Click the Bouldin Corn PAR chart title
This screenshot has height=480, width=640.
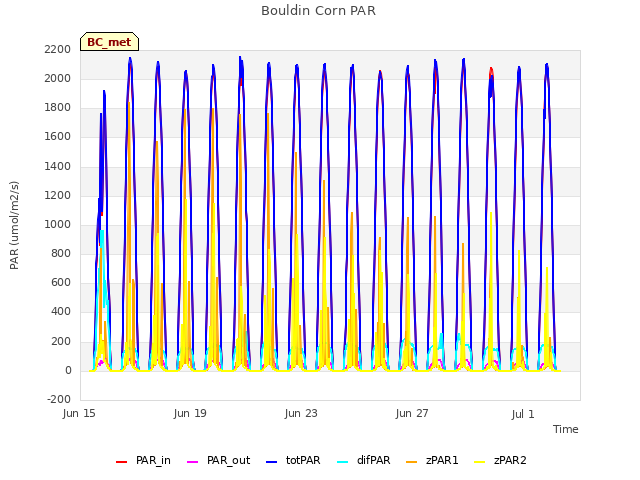[318, 11]
